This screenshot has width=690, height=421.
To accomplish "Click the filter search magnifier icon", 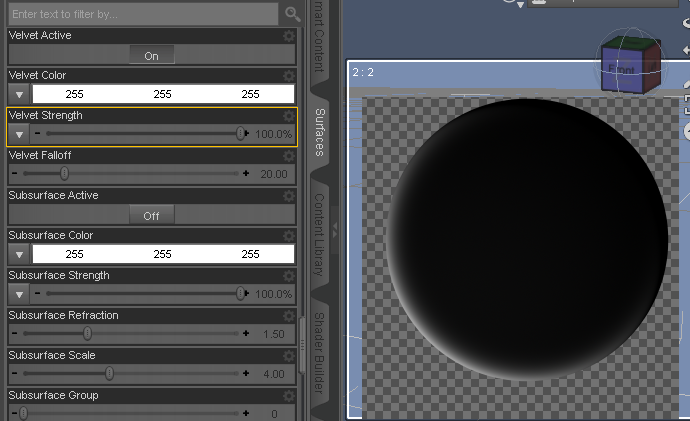I will (x=293, y=14).
